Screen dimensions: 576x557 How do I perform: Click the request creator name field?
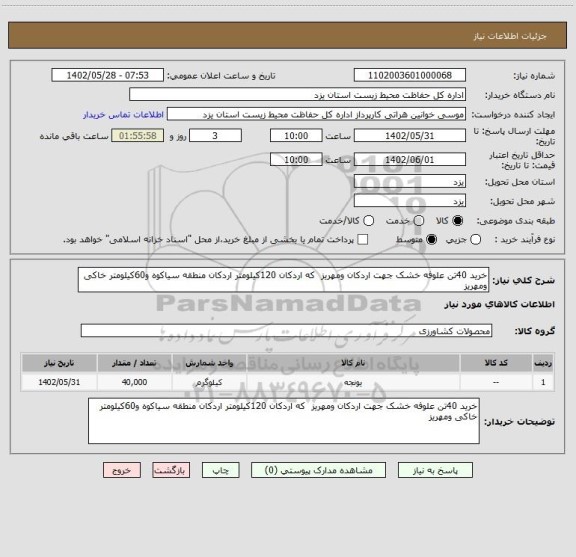[x=316, y=115]
